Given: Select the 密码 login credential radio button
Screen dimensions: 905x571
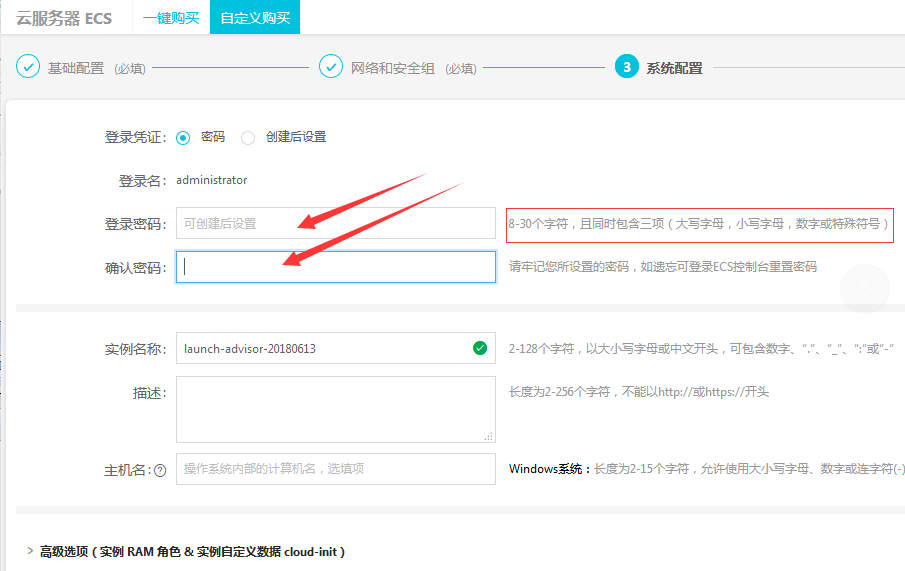Looking at the screenshot, I should (x=183, y=137).
